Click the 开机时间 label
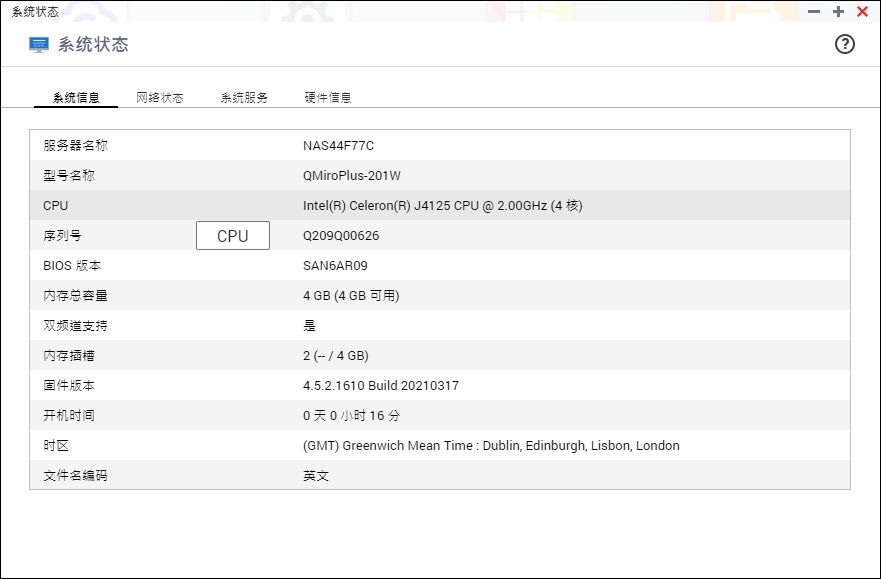The image size is (881, 579). tap(69, 416)
